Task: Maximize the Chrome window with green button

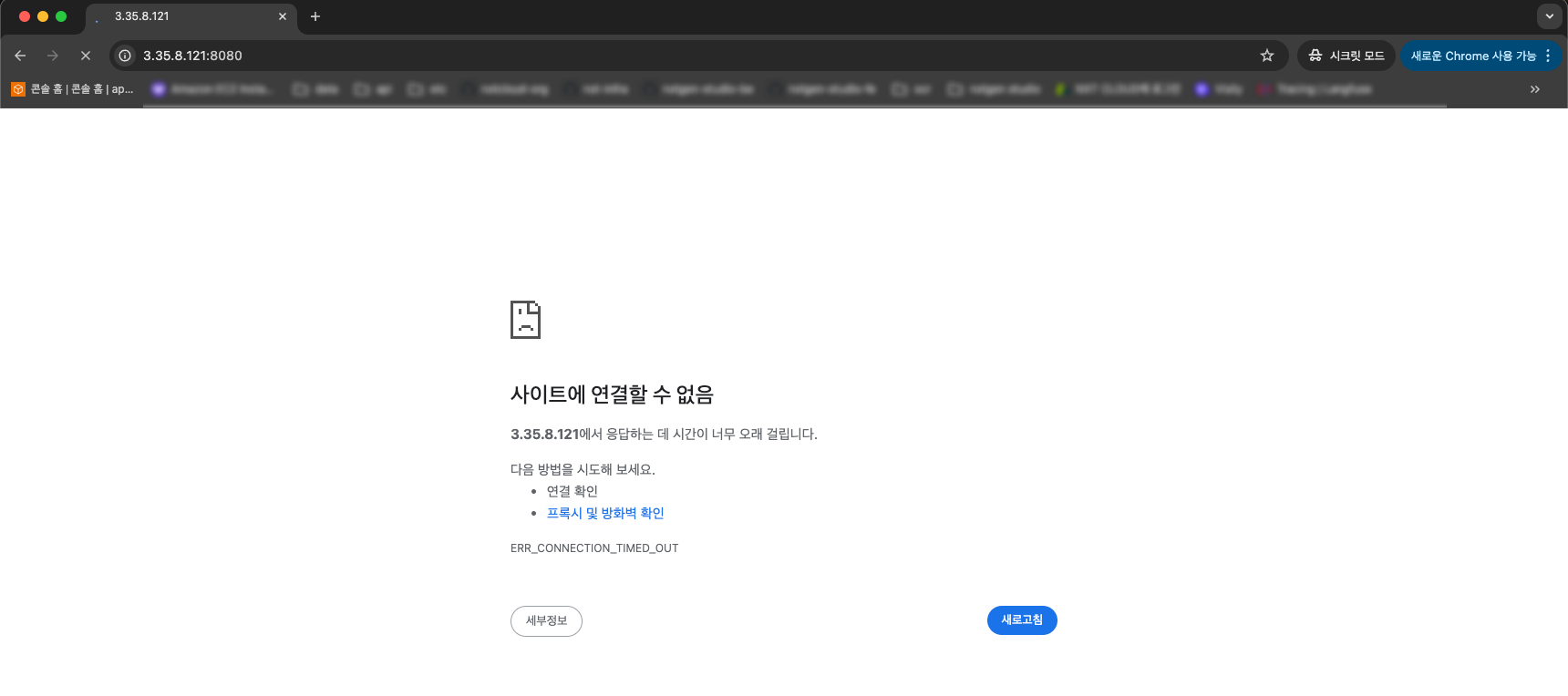Action: (61, 16)
